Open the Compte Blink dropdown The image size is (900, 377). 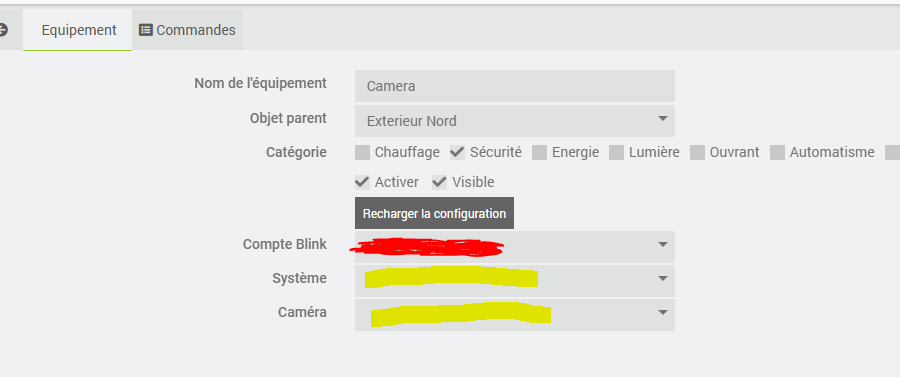(x=514, y=247)
